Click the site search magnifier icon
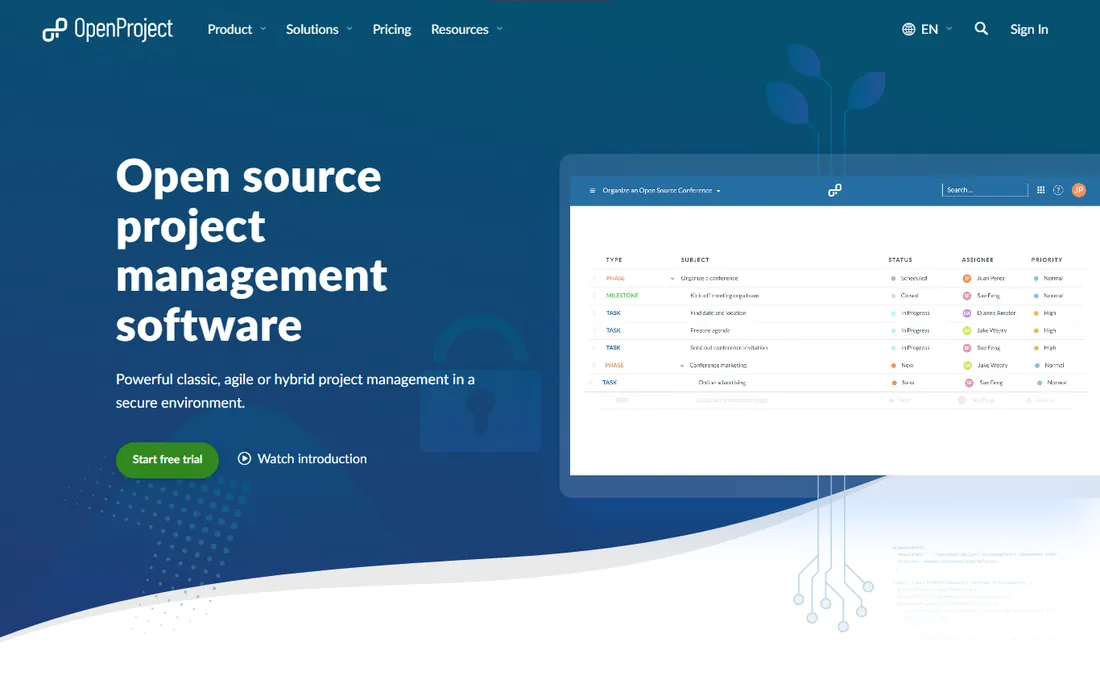 pyautogui.click(x=981, y=29)
